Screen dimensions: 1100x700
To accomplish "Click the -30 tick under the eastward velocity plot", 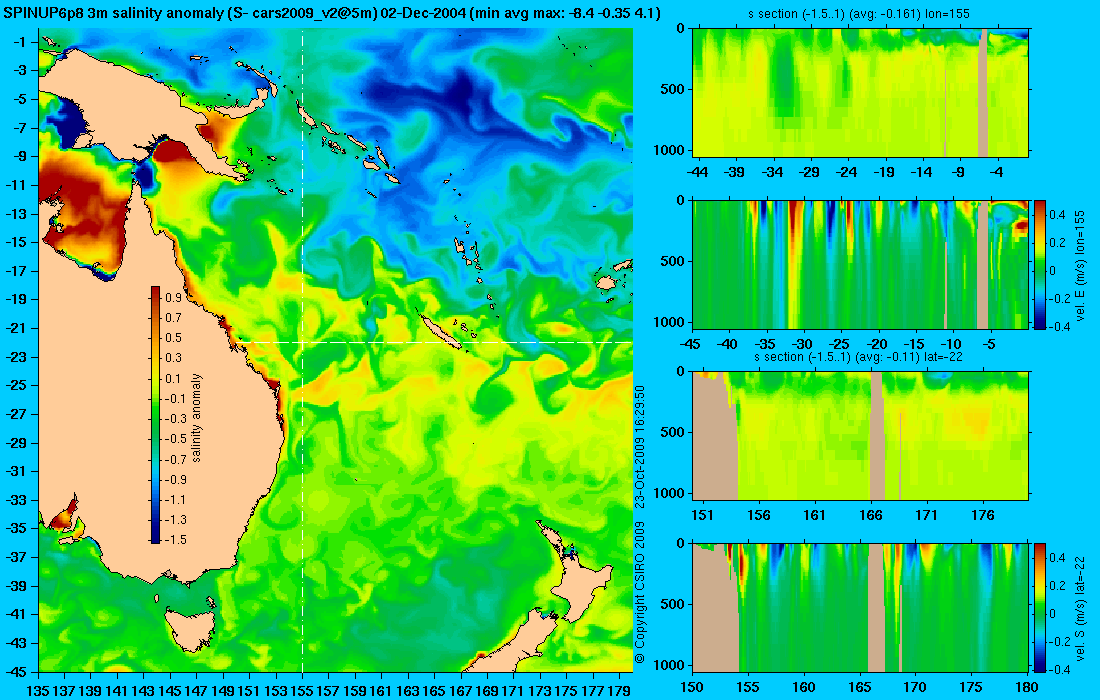I will 802,344.
